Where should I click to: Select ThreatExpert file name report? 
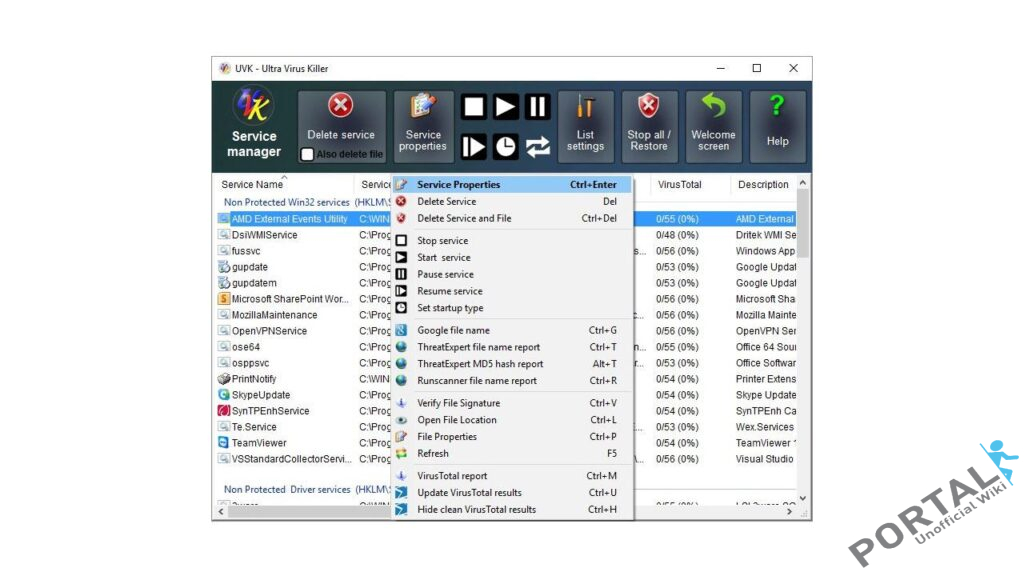click(x=513, y=347)
